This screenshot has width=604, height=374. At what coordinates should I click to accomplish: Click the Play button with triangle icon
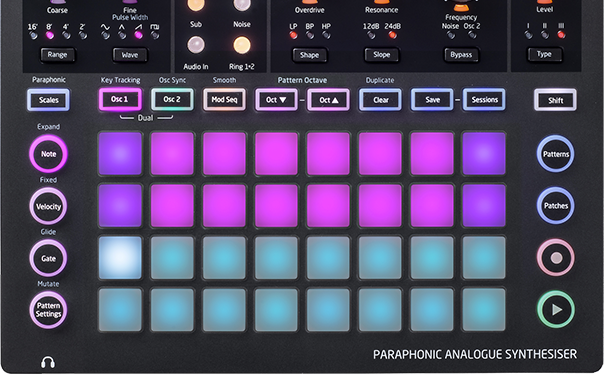(556, 309)
